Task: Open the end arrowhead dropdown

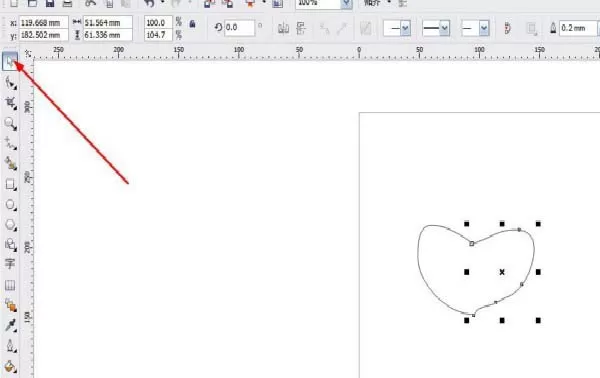Action: (484, 28)
